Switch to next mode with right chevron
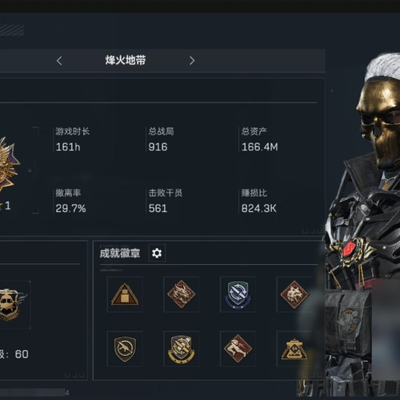Viewport: 400px width, 400px height. (192, 61)
